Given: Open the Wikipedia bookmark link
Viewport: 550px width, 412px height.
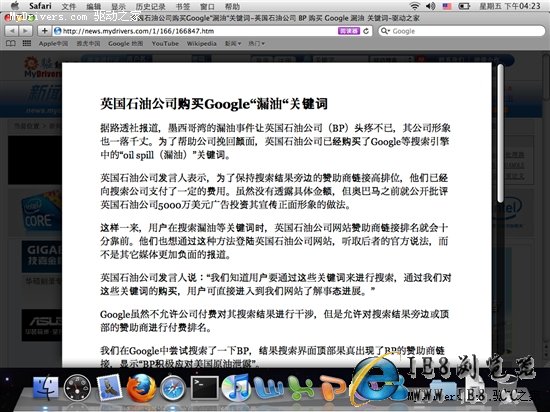Looking at the screenshot, I should click(x=201, y=43).
